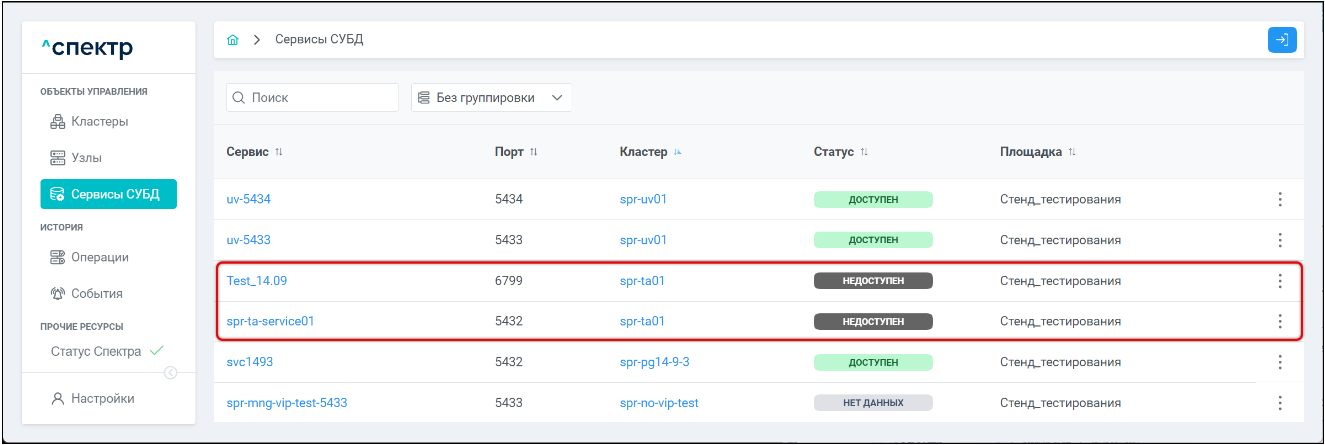Open the three-dot menu for Test_14.09
The height and width of the screenshot is (445, 1325).
[x=1279, y=281]
